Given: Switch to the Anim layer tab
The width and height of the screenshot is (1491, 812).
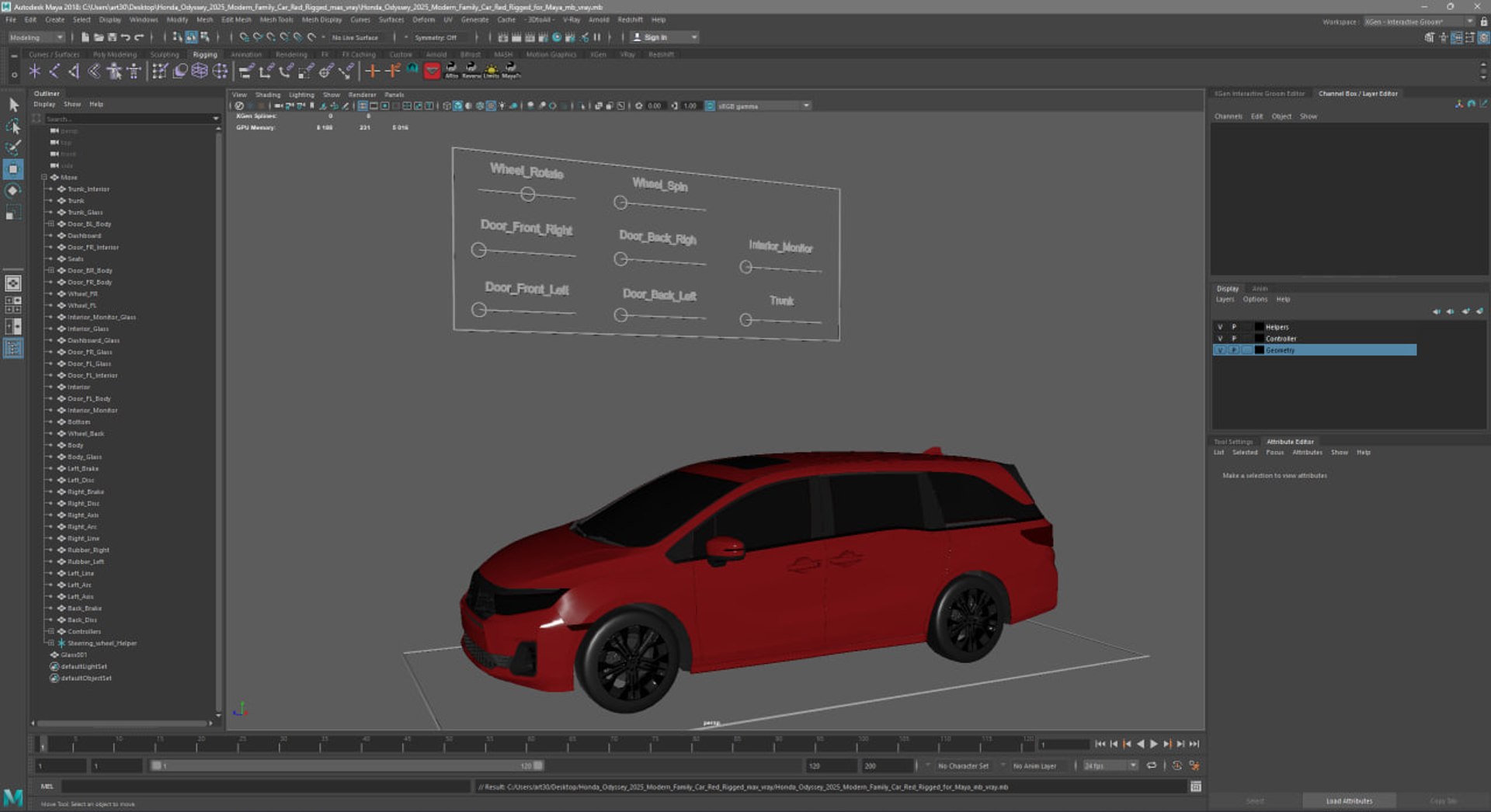Looking at the screenshot, I should coord(1259,288).
